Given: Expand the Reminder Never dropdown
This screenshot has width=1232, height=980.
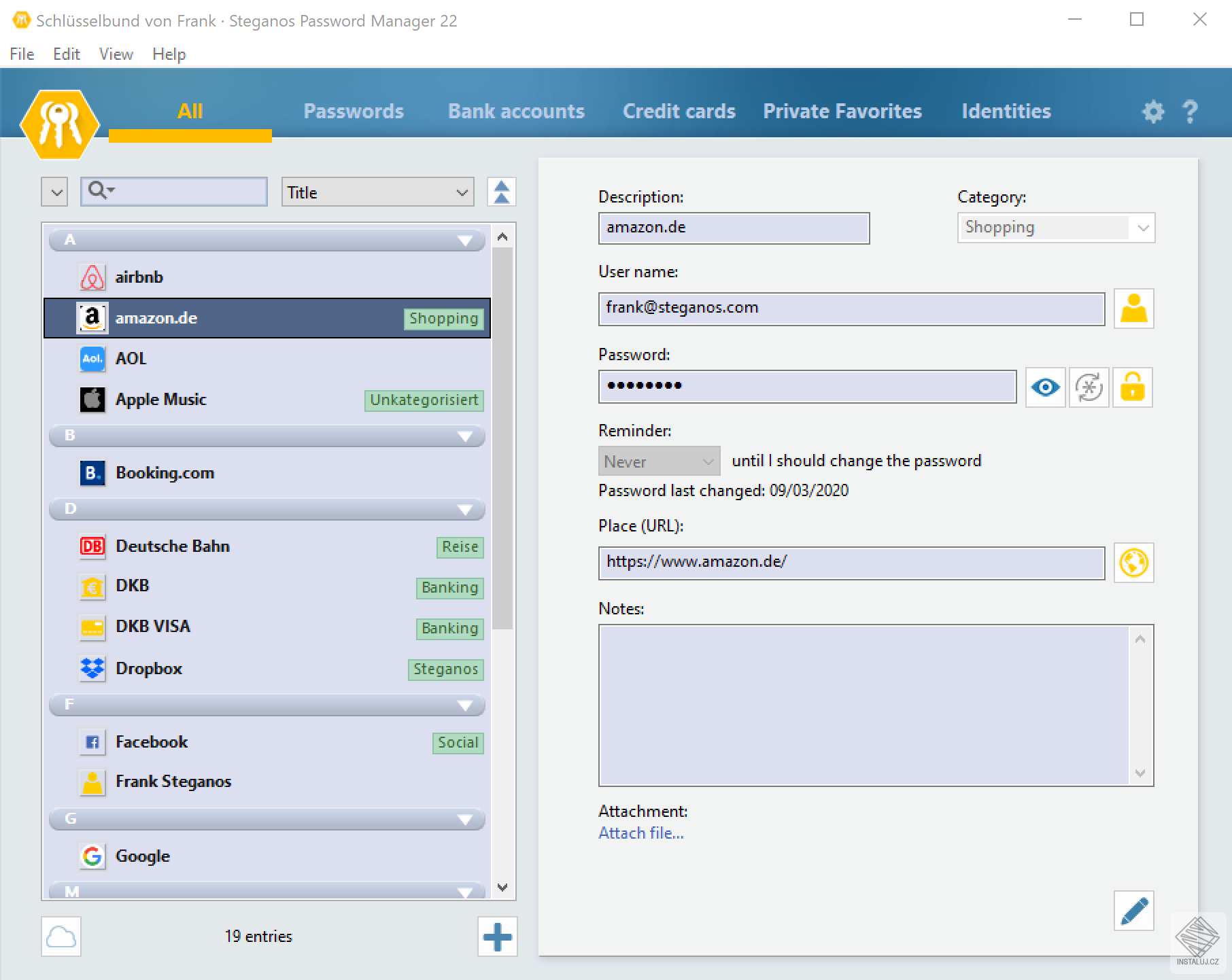Looking at the screenshot, I should tap(658, 461).
